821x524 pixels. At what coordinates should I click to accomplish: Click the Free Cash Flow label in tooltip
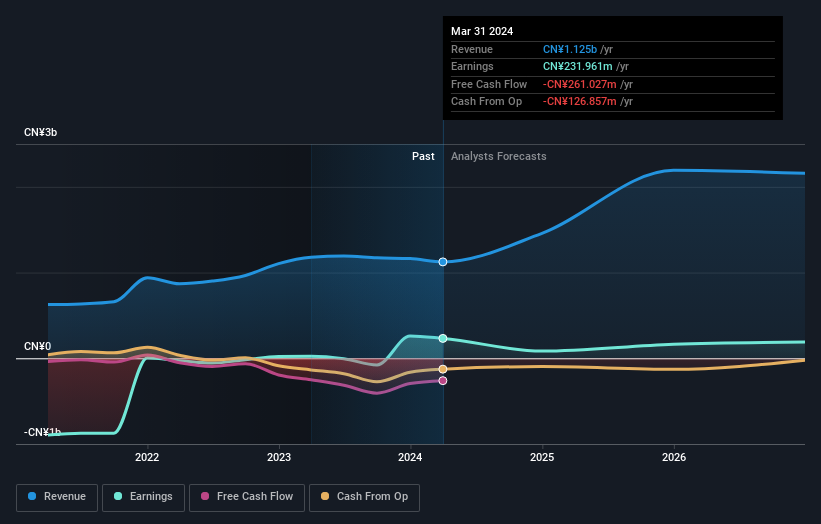click(489, 84)
